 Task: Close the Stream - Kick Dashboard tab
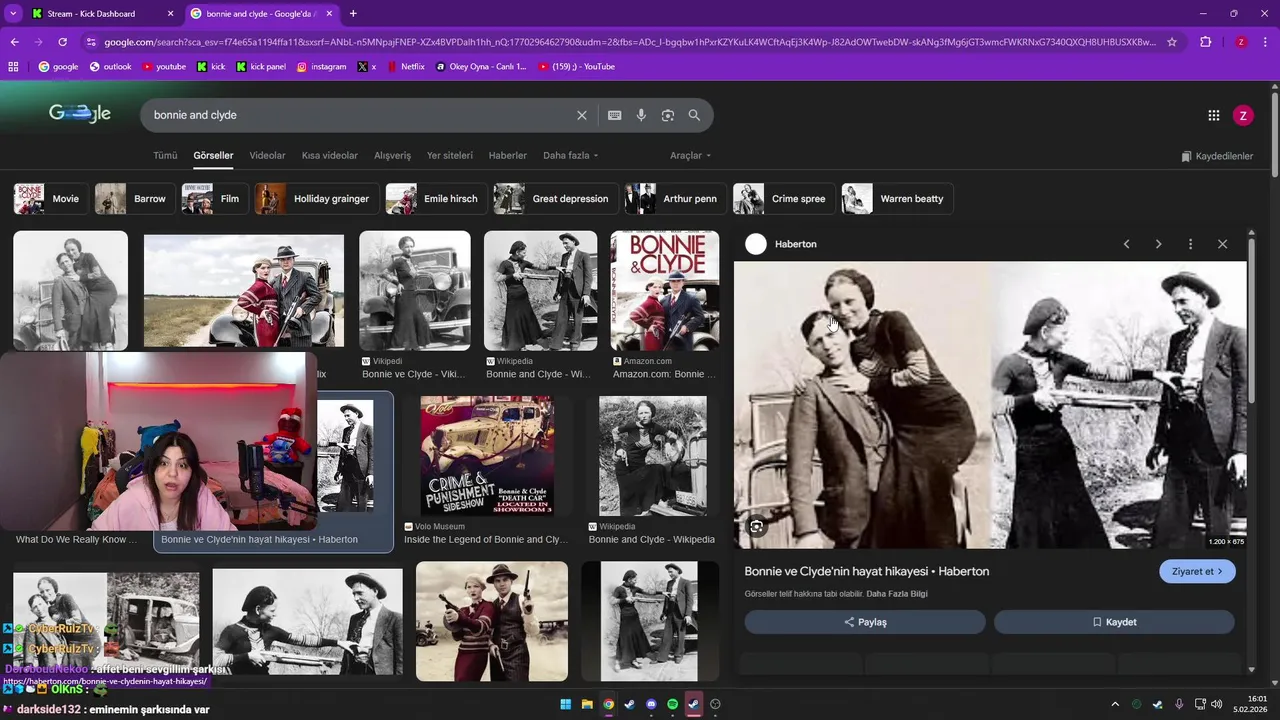pos(170,14)
